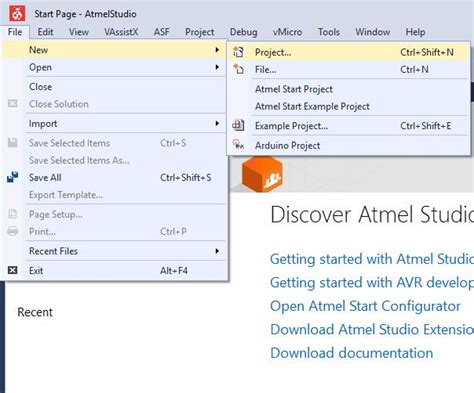Select File... in New submenu
Image resolution: width=474 pixels, height=393 pixels.
point(349,69)
